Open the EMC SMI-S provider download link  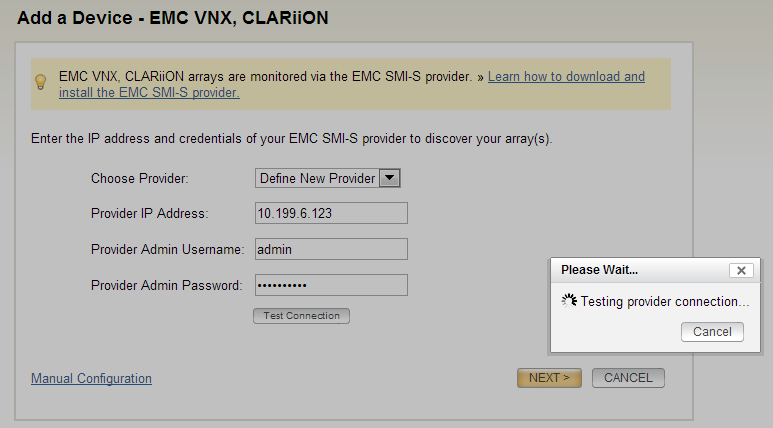tap(566, 76)
